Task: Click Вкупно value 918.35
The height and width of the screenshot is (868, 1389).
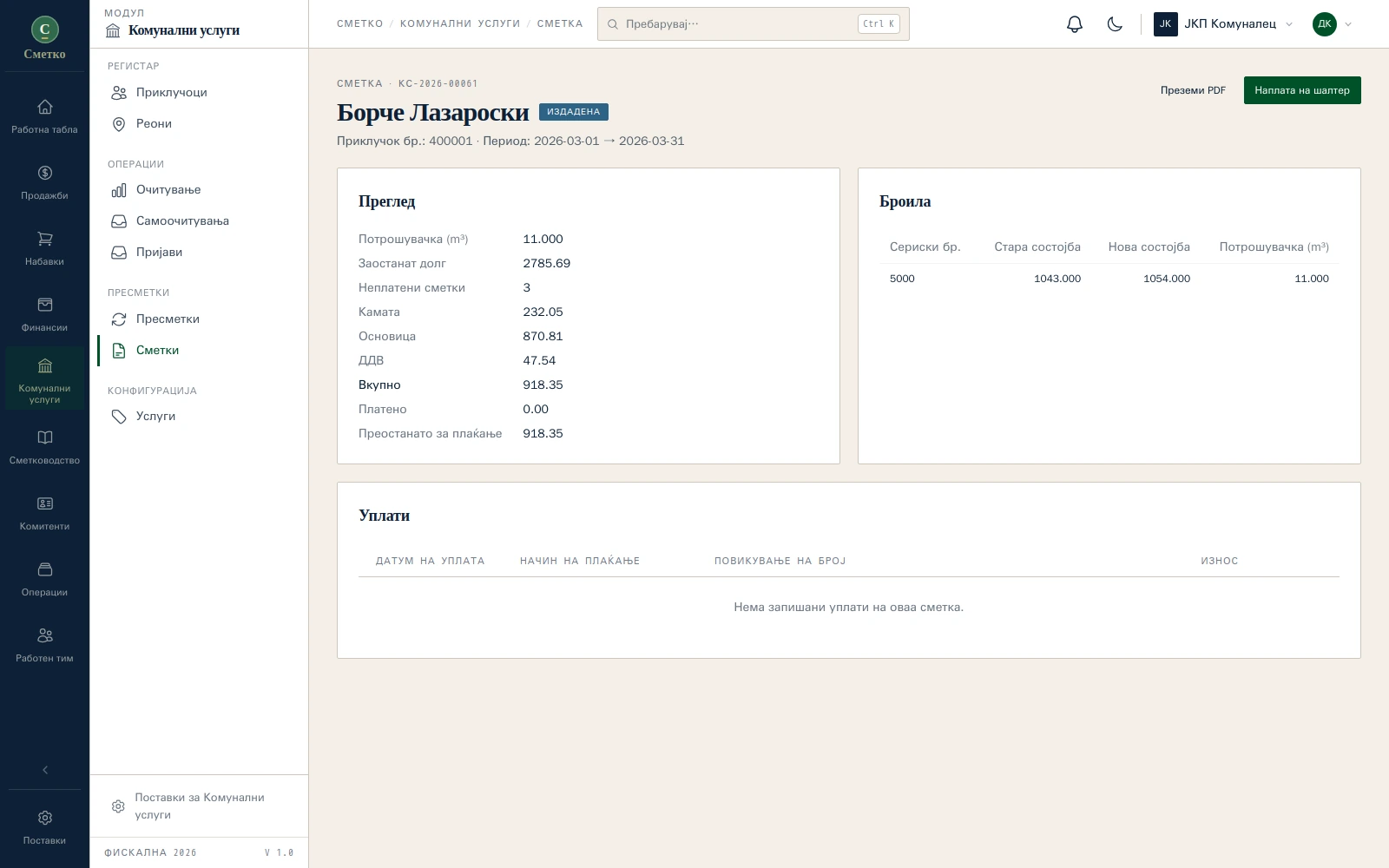Action: 543,385
